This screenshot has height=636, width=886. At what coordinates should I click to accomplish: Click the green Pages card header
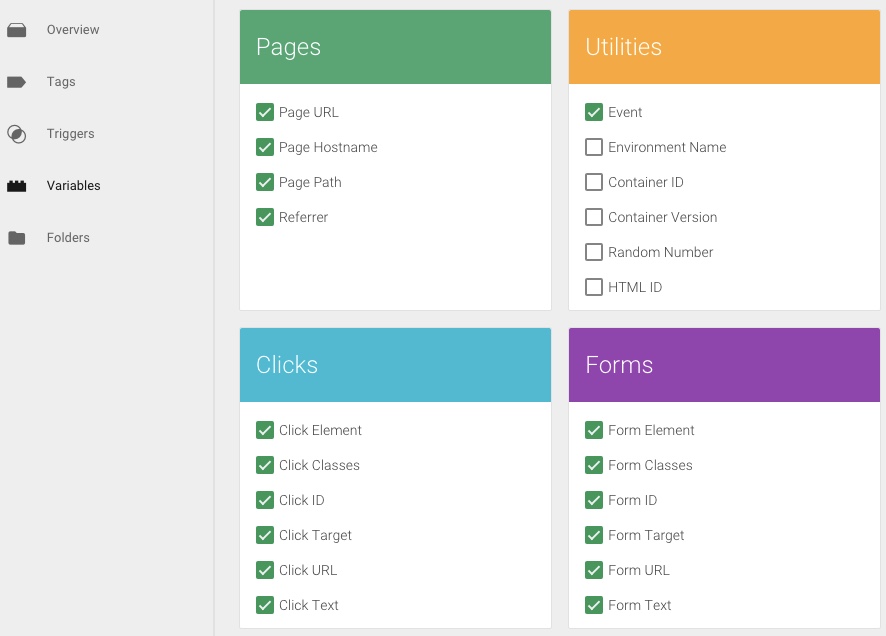pos(396,47)
